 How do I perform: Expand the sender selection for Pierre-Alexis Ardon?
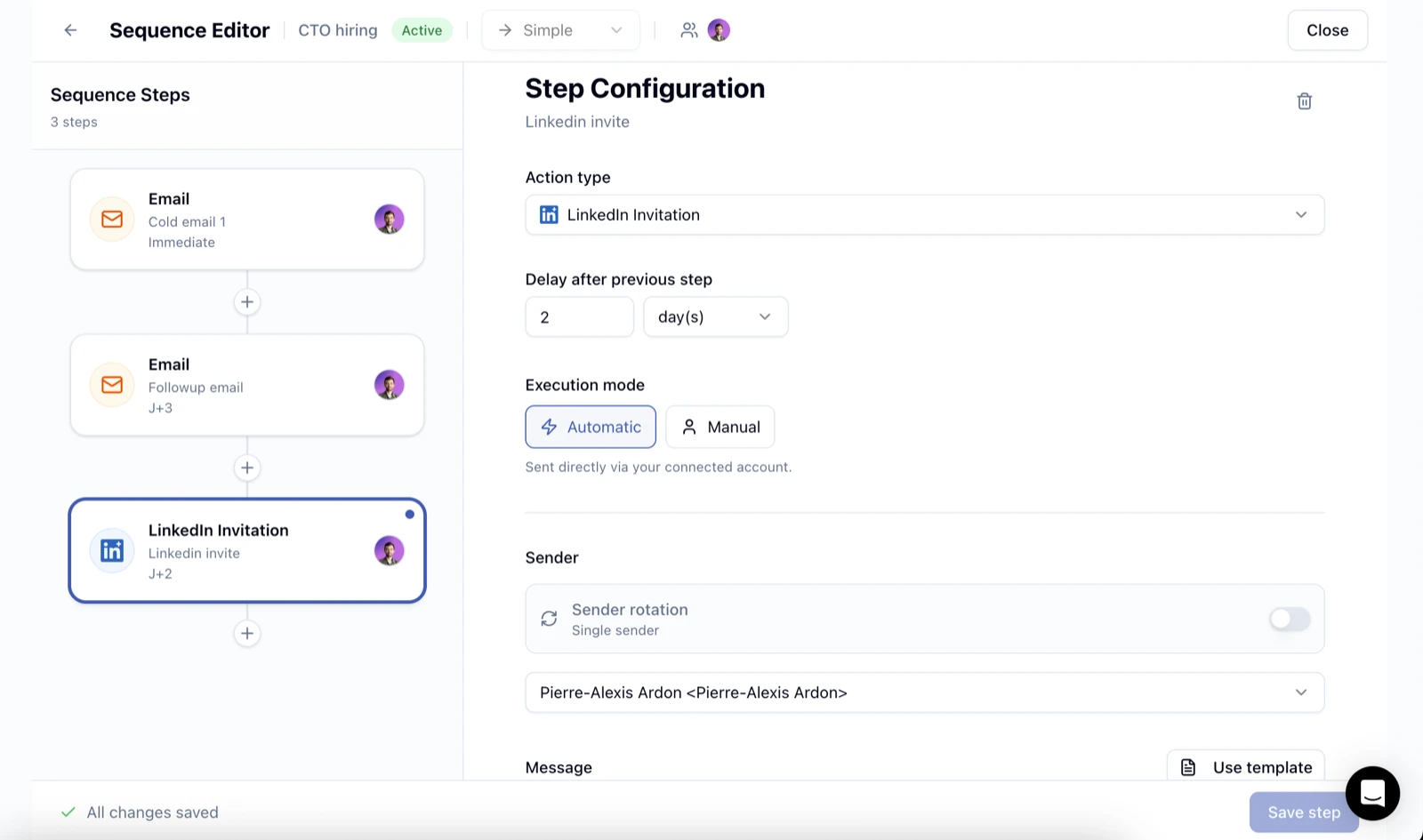(x=924, y=692)
